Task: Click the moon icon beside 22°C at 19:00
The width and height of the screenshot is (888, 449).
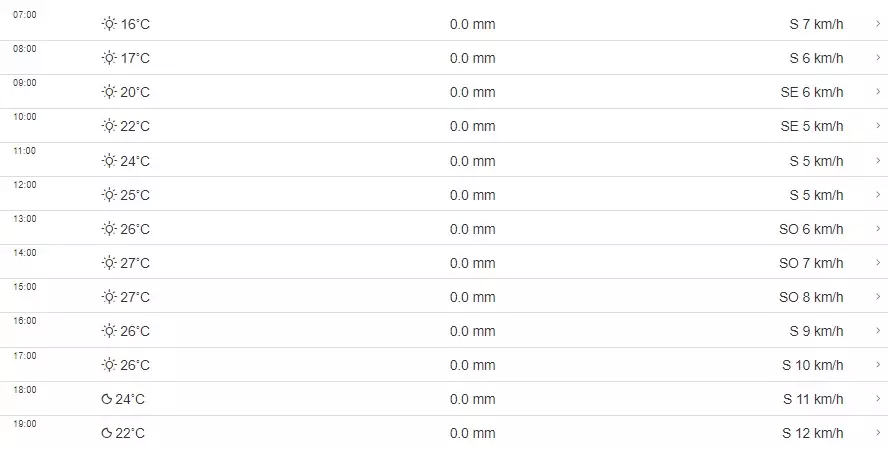Action: pyautogui.click(x=107, y=434)
